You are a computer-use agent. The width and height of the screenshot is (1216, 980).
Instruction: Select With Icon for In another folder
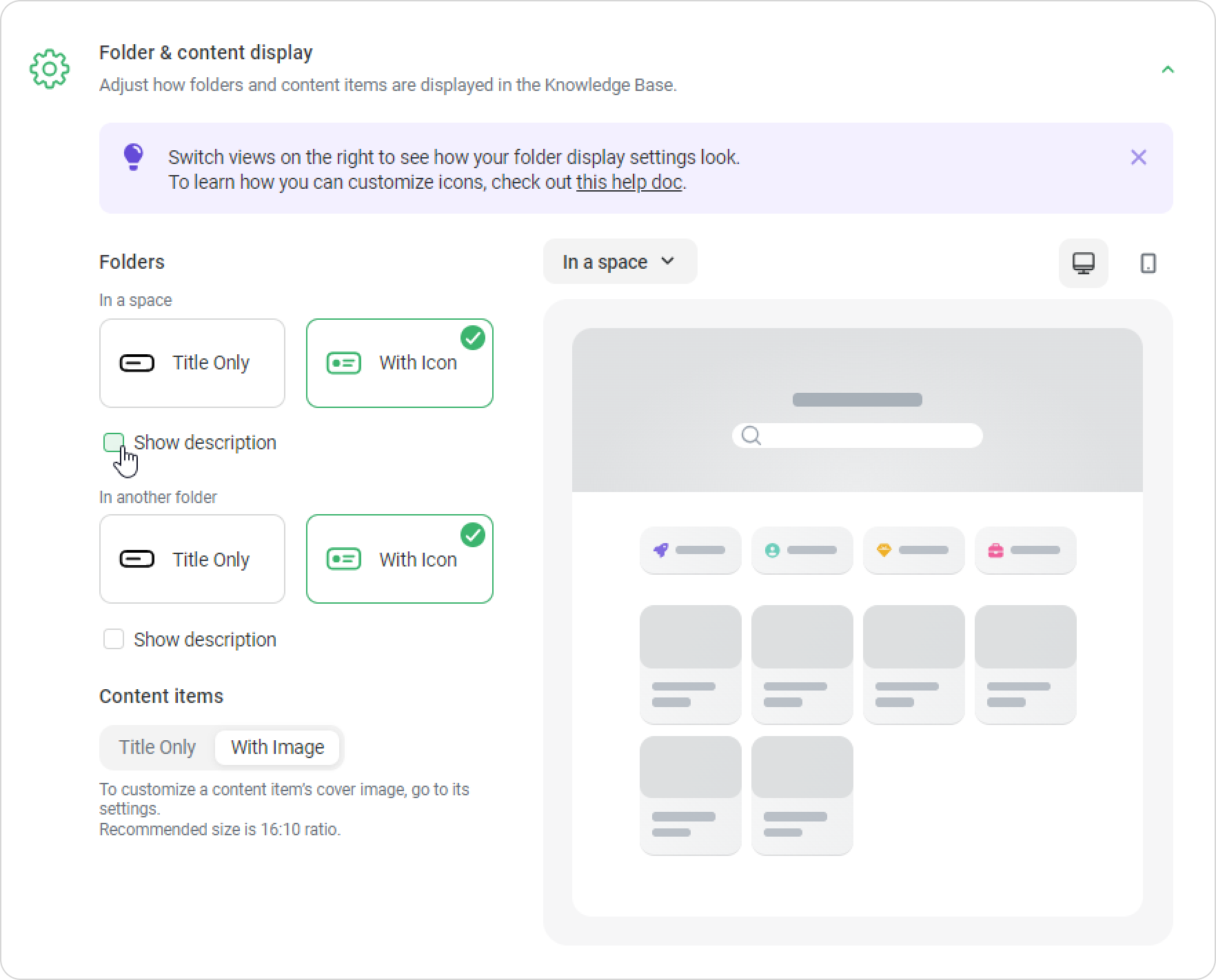[400, 559]
